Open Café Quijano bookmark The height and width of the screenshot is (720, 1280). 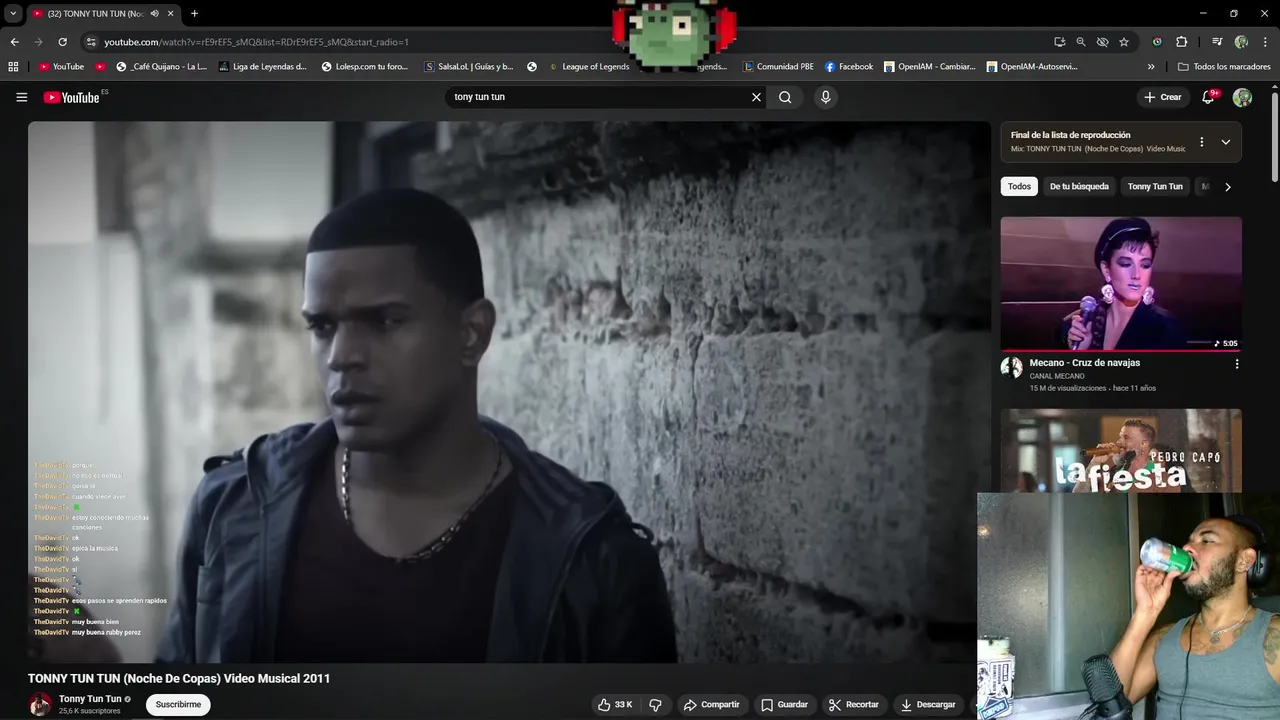pyautogui.click(x=162, y=67)
